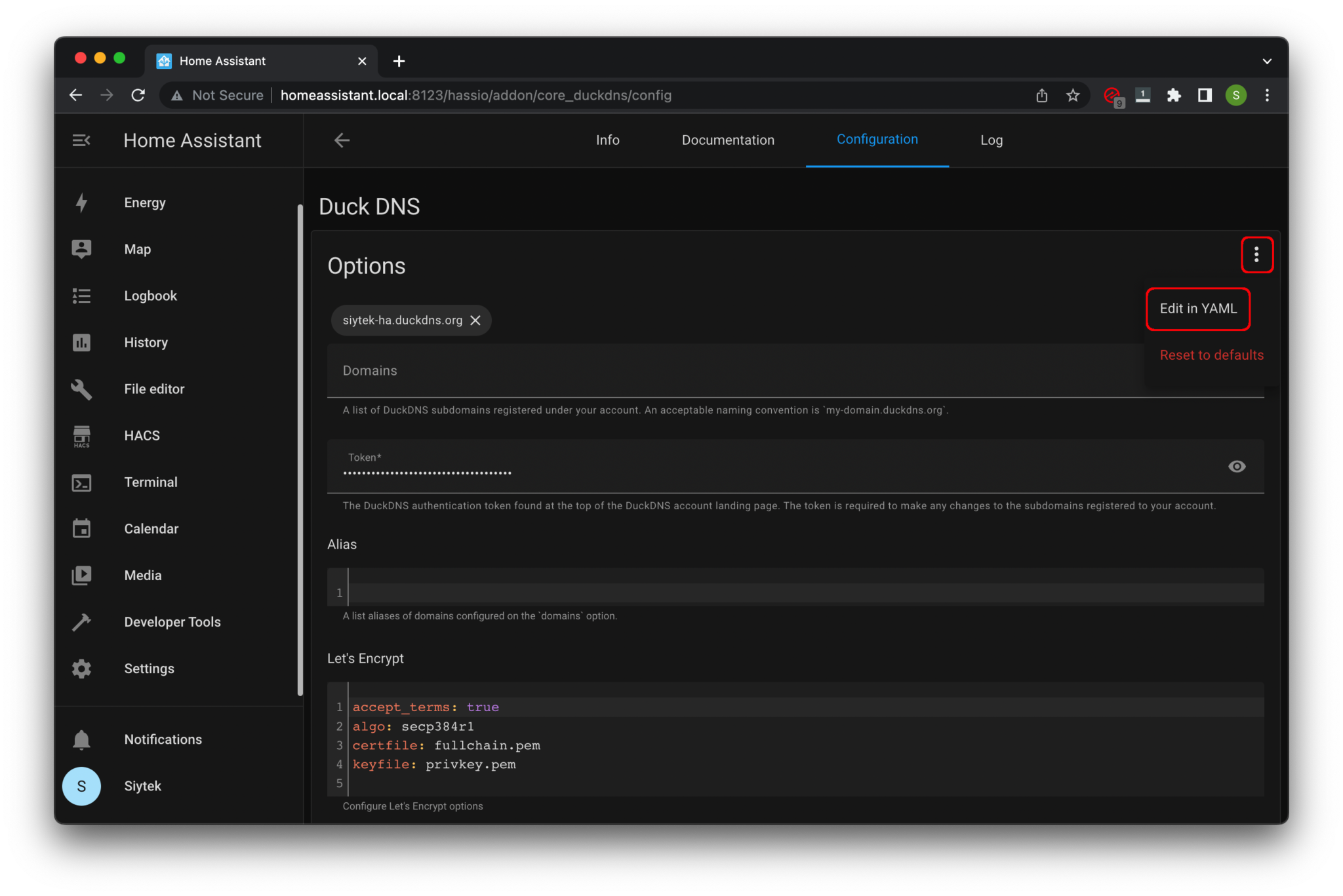
Task: Open the Options three-dot menu
Action: coord(1256,254)
